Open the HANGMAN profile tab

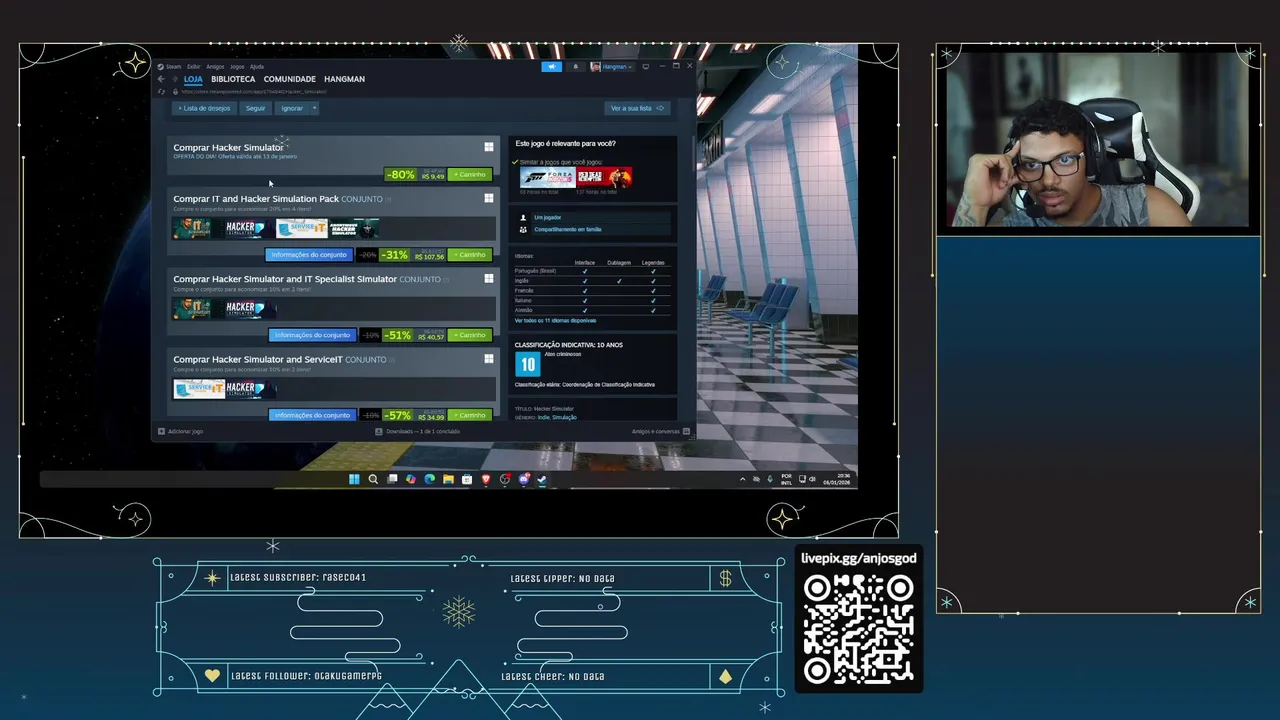(344, 79)
